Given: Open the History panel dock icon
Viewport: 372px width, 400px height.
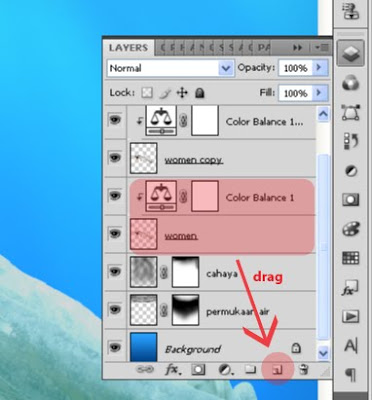Looking at the screenshot, I should [x=350, y=141].
